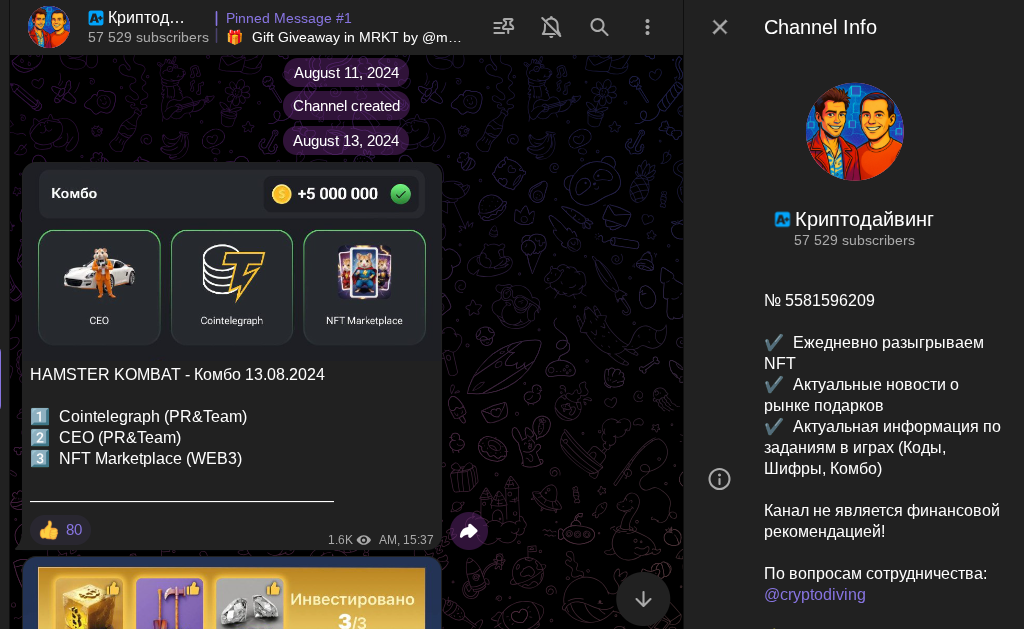Click 'Канал не является финансовой рекомендацией!' text
Viewport: 1024px width, 629px height.
point(882,521)
